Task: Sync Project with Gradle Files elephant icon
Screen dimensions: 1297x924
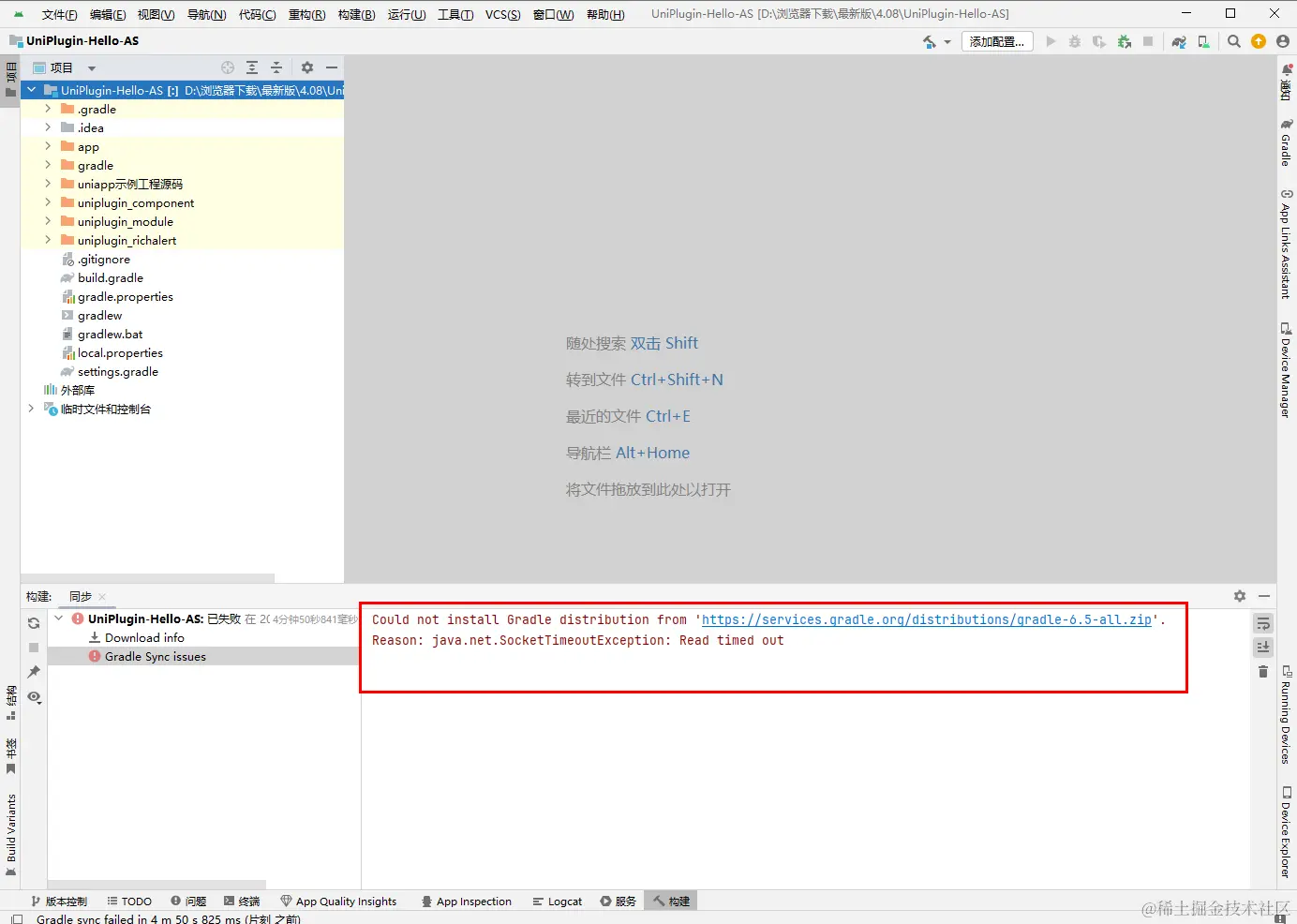Action: (x=1179, y=41)
